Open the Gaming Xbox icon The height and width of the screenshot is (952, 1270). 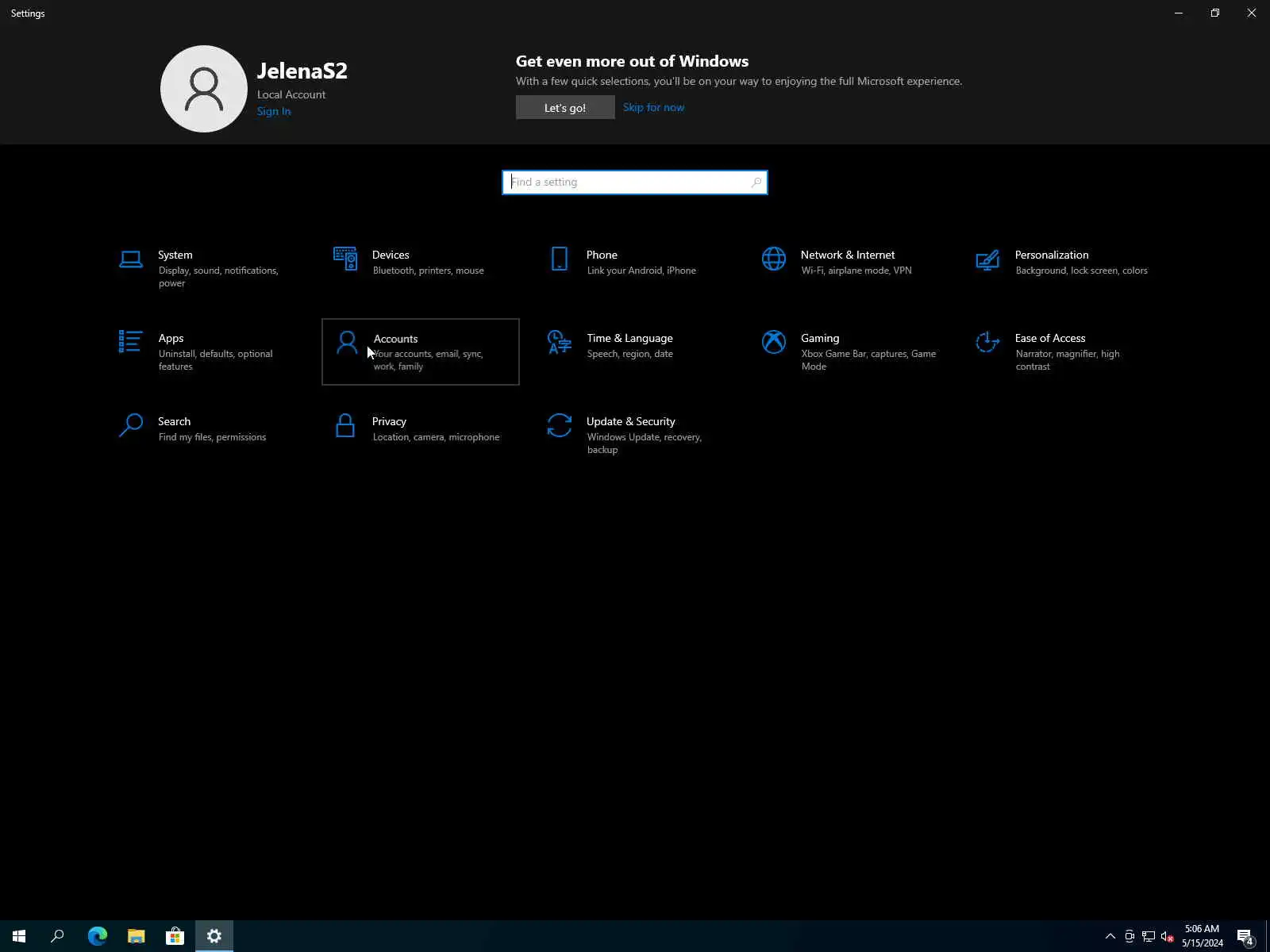pyautogui.click(x=774, y=342)
